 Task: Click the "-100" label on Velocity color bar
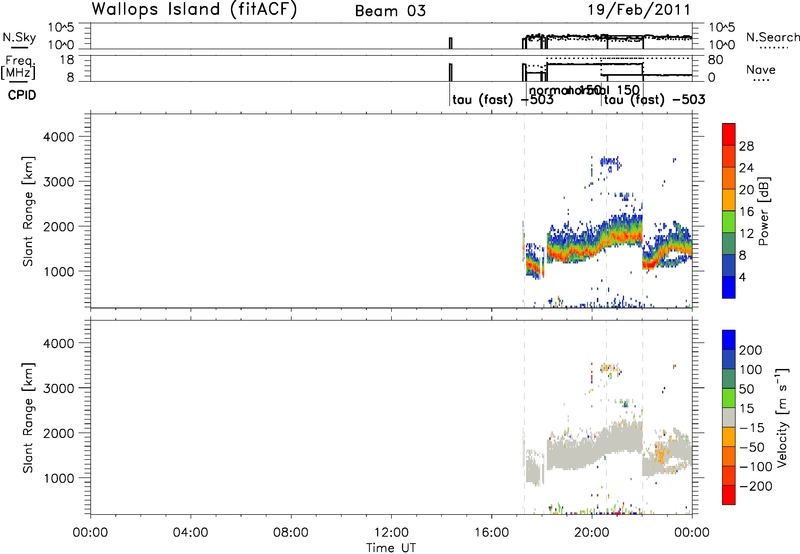click(756, 467)
